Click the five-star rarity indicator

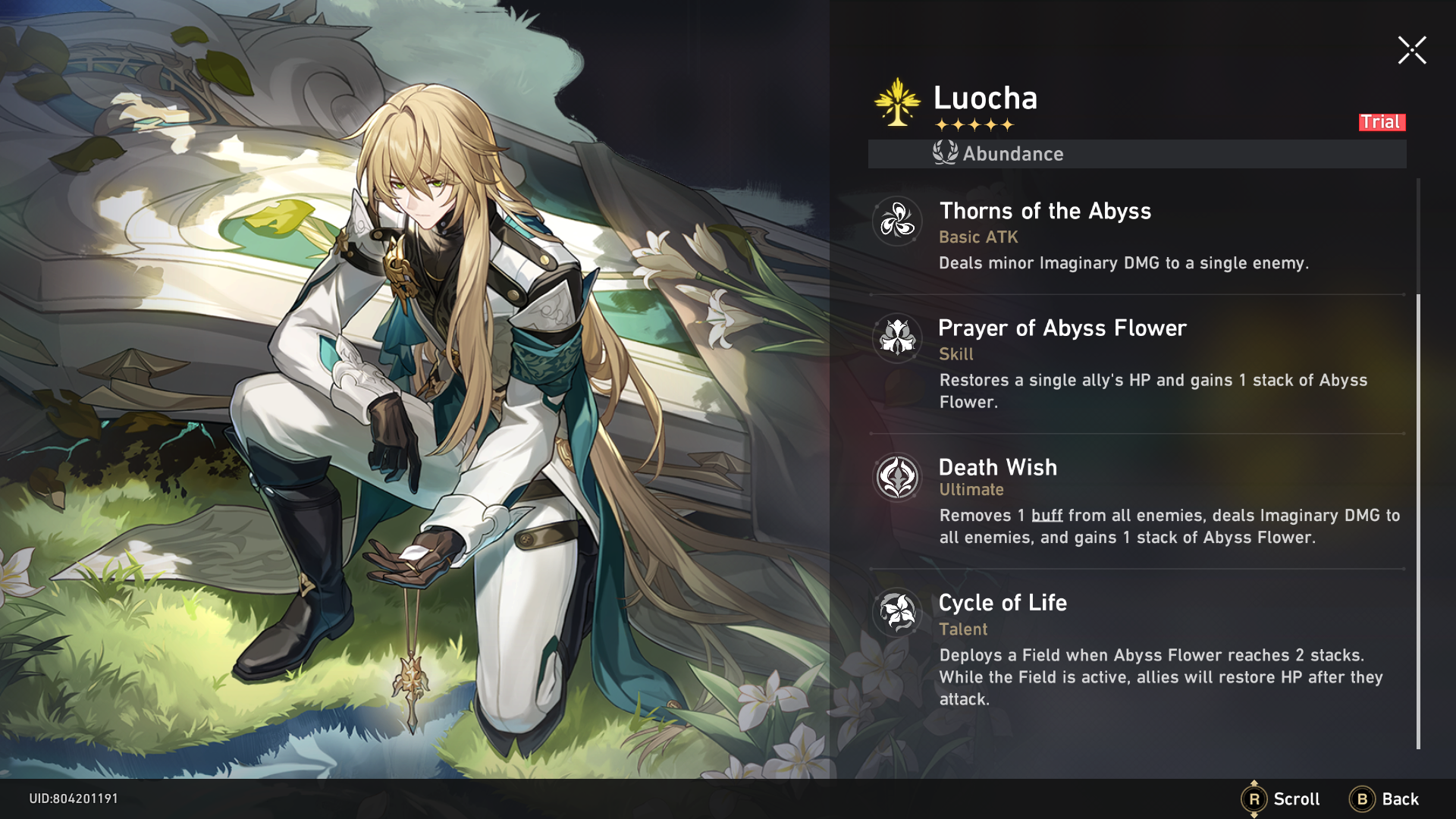[974, 124]
